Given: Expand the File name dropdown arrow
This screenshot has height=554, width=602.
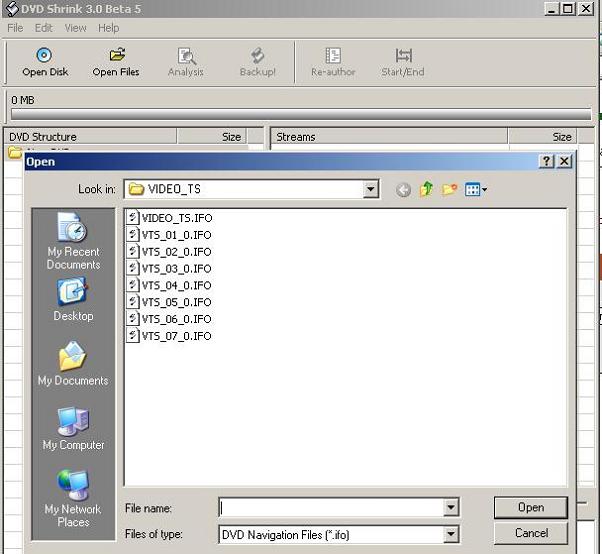Looking at the screenshot, I should point(451,508).
